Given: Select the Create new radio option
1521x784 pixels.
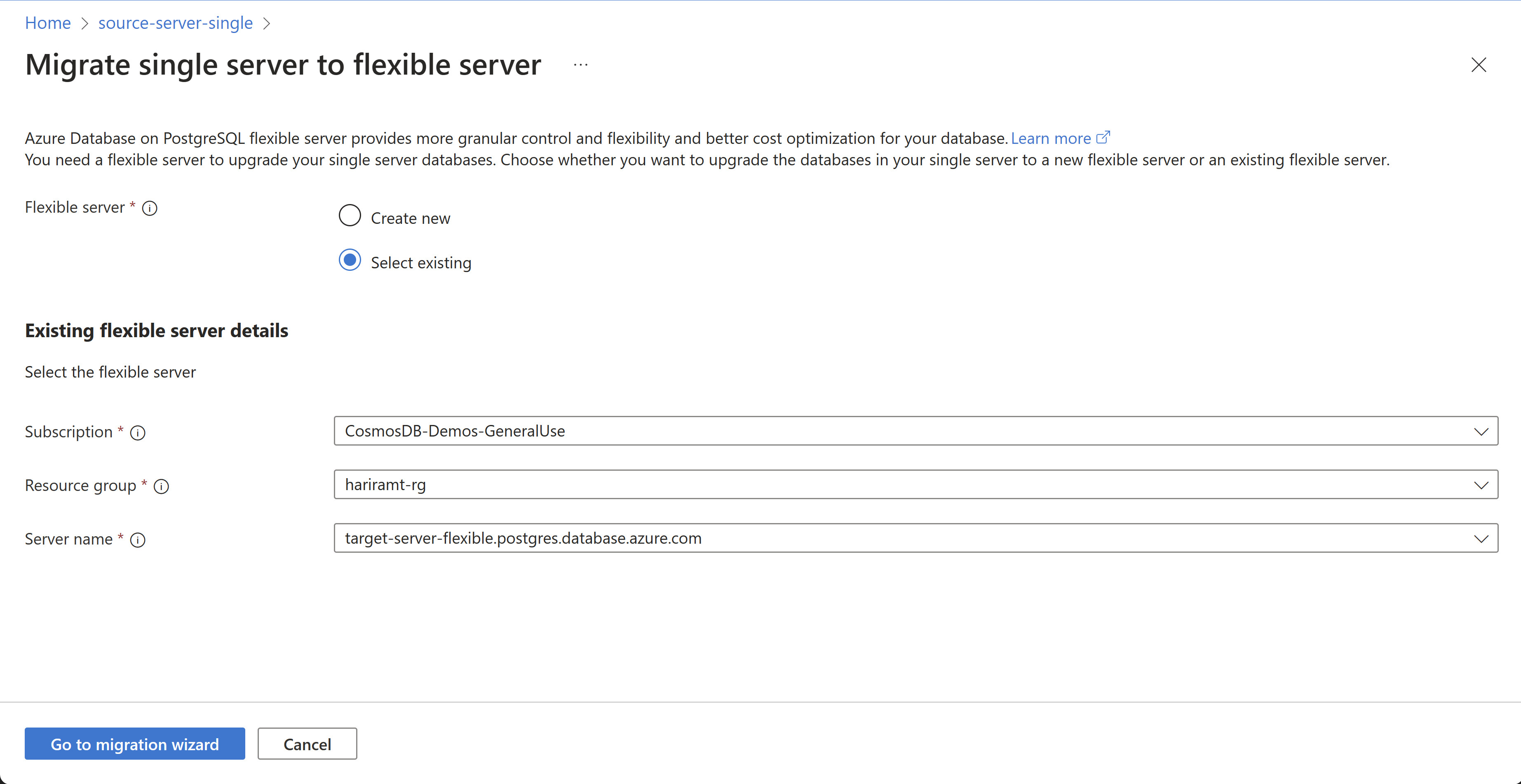Looking at the screenshot, I should click(350, 216).
